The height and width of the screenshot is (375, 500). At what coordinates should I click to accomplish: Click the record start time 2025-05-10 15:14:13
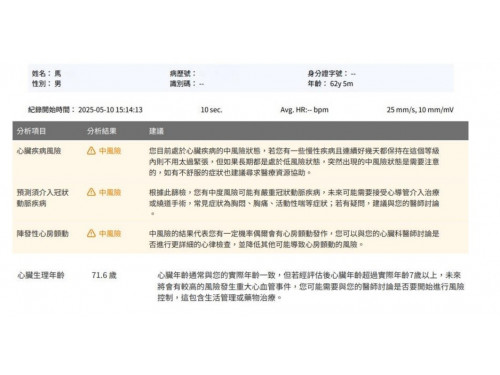point(110,110)
